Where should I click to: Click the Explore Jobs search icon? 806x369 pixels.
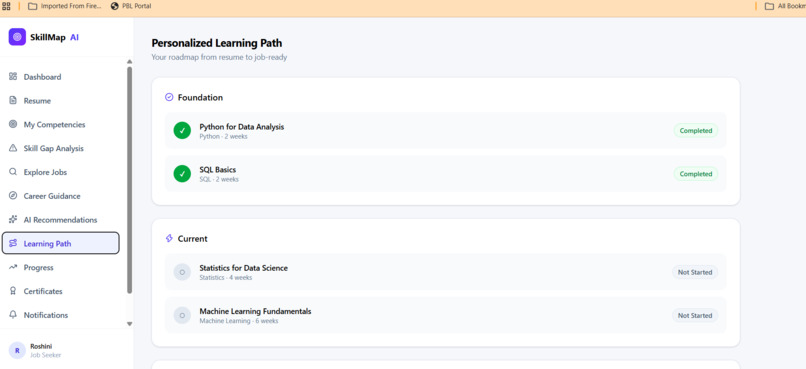click(x=13, y=172)
